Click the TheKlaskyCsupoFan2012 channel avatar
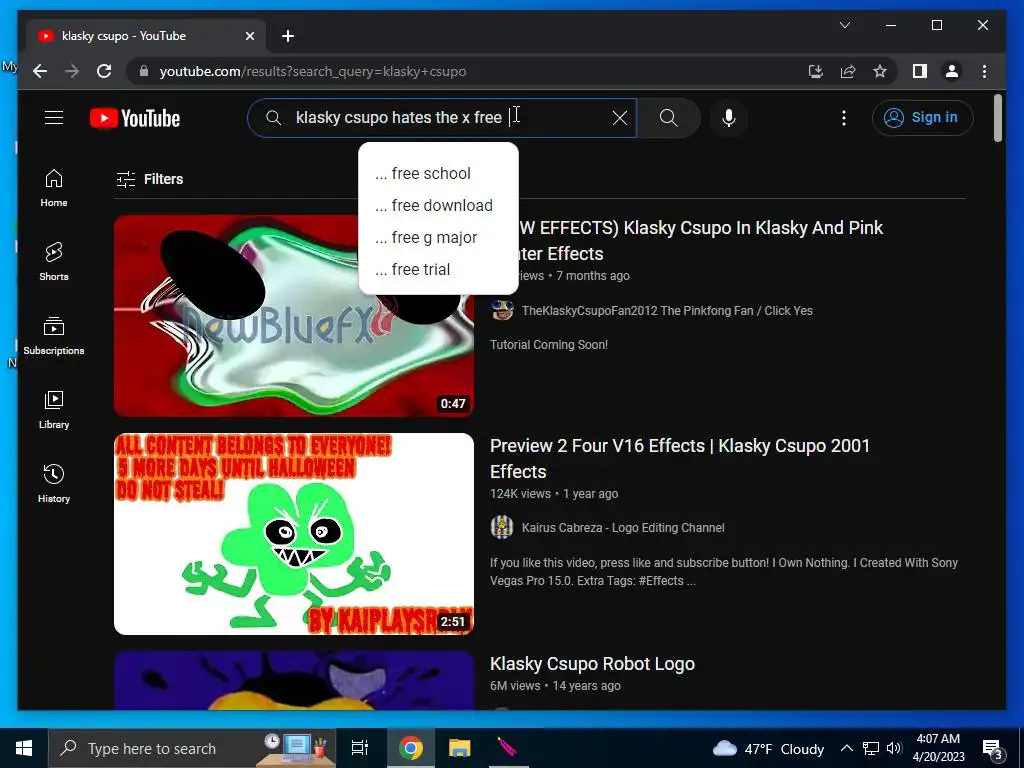 pyautogui.click(x=502, y=310)
